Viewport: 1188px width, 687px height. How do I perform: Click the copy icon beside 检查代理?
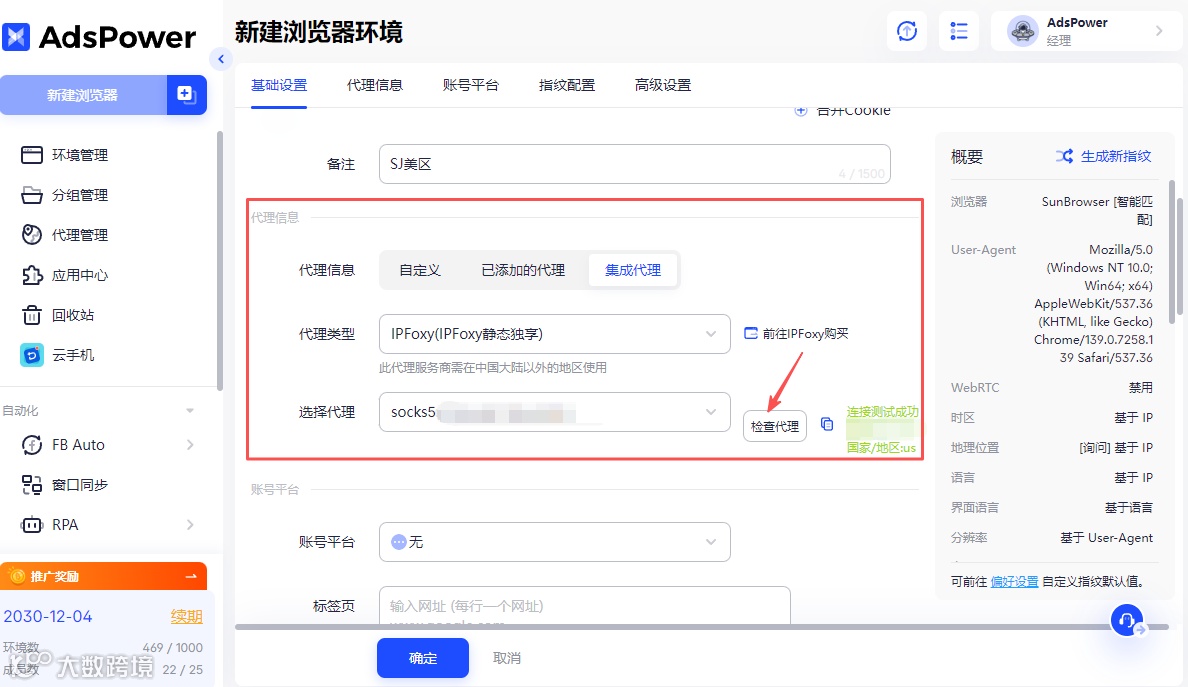tap(827, 424)
